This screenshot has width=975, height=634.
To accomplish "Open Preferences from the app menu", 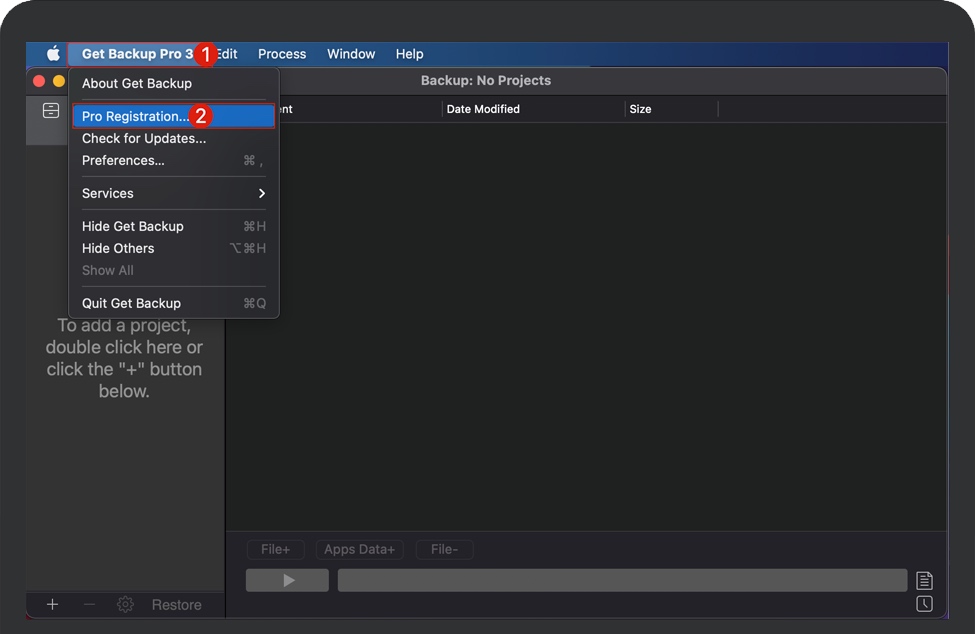I will point(123,160).
